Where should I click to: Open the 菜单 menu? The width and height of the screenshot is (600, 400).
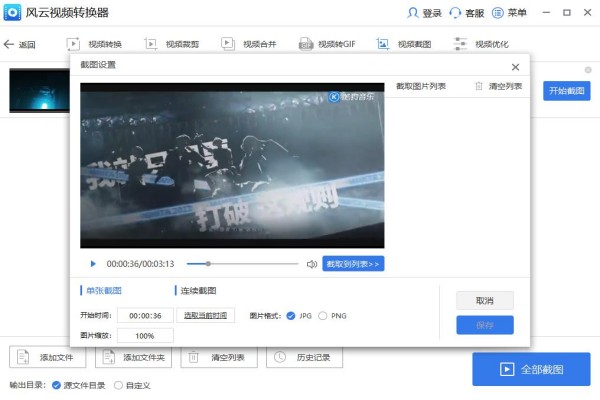click(509, 13)
